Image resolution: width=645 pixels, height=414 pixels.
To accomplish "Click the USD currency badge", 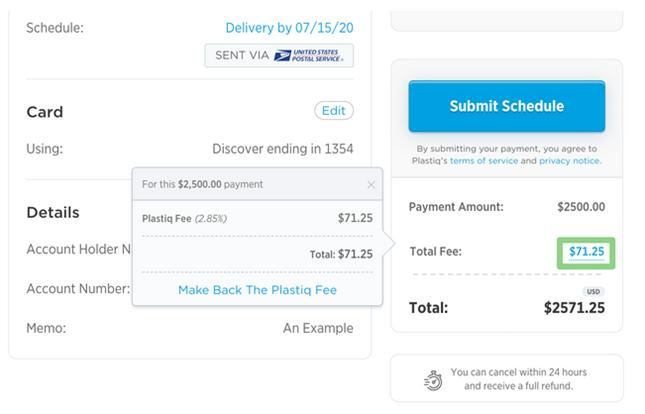I will (x=594, y=292).
